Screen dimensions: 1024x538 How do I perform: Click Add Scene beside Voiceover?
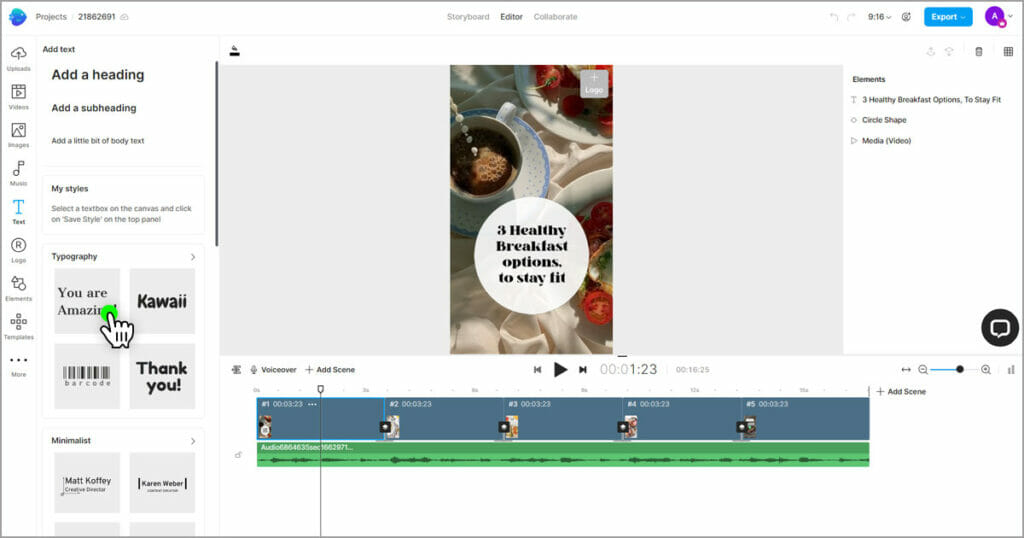point(330,370)
